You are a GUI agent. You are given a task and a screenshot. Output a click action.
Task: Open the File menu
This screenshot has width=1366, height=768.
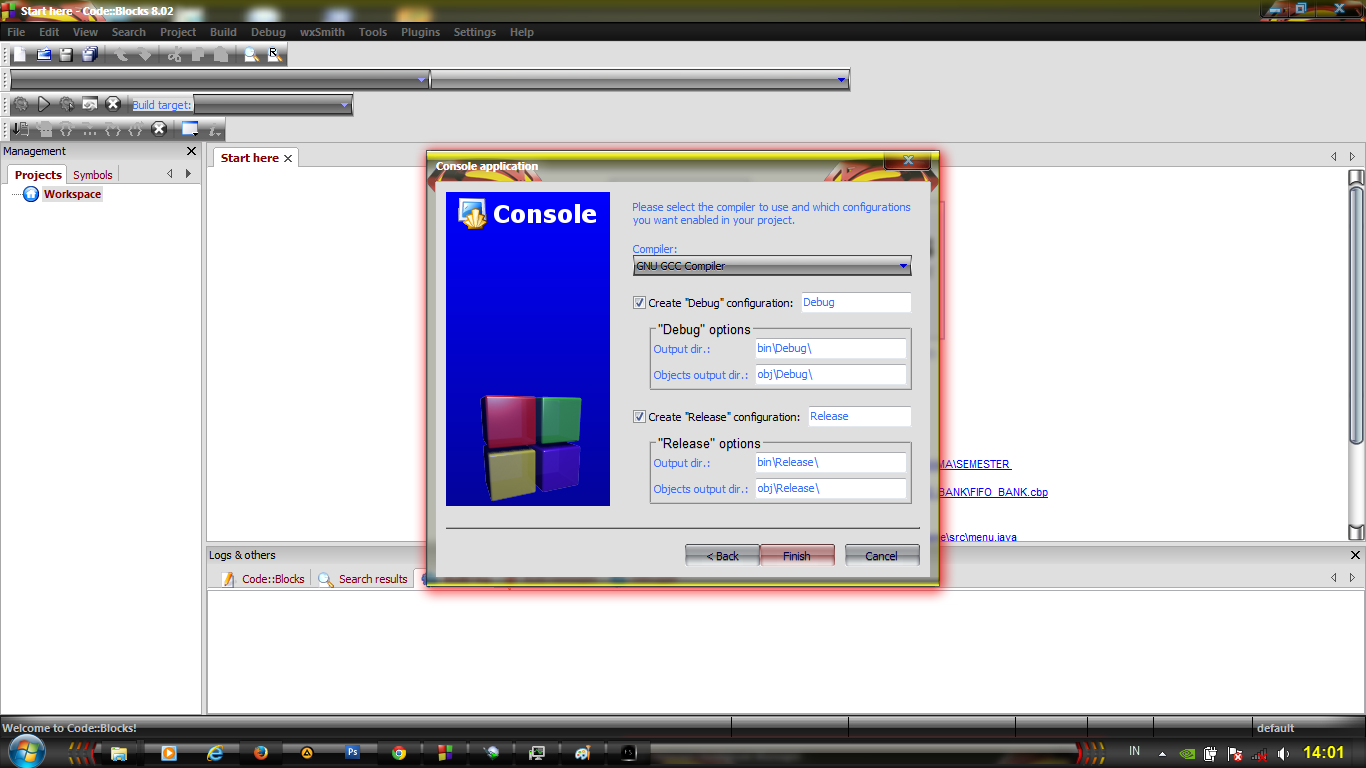pyautogui.click(x=16, y=32)
